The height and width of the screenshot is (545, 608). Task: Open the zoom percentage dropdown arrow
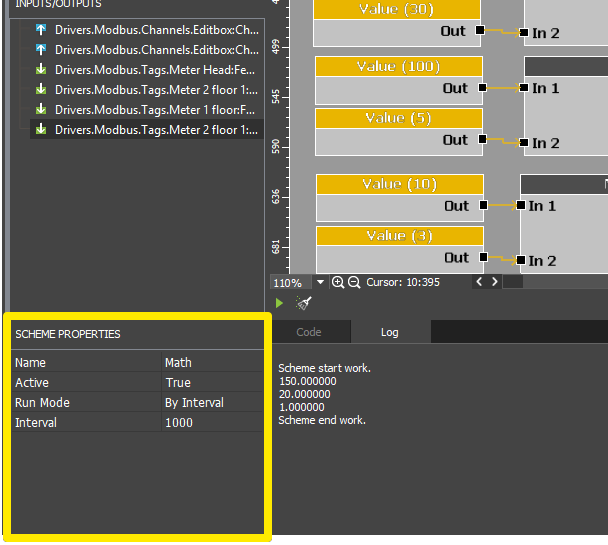(x=321, y=283)
